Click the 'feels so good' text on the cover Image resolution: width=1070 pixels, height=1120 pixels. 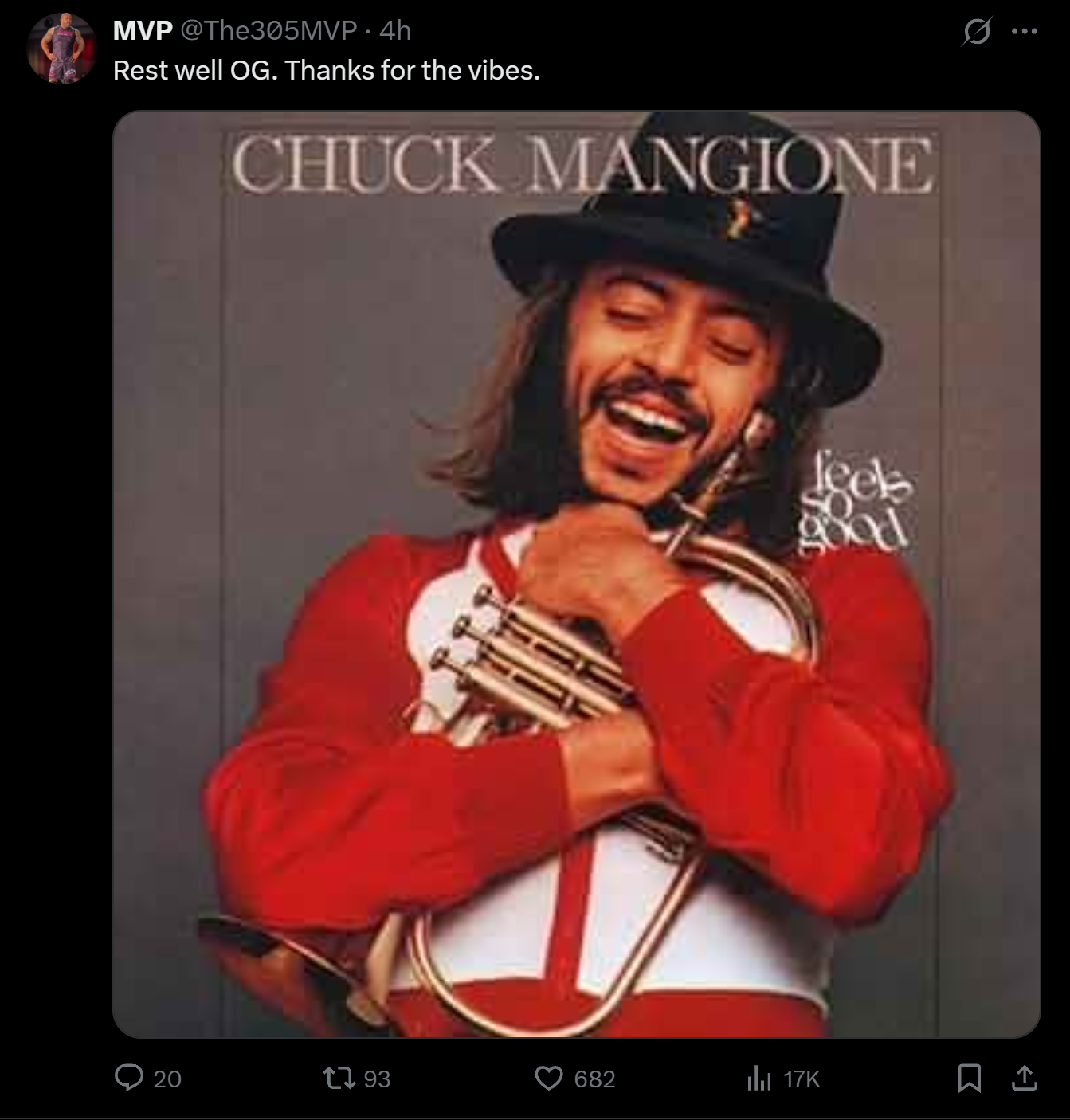pos(854,505)
